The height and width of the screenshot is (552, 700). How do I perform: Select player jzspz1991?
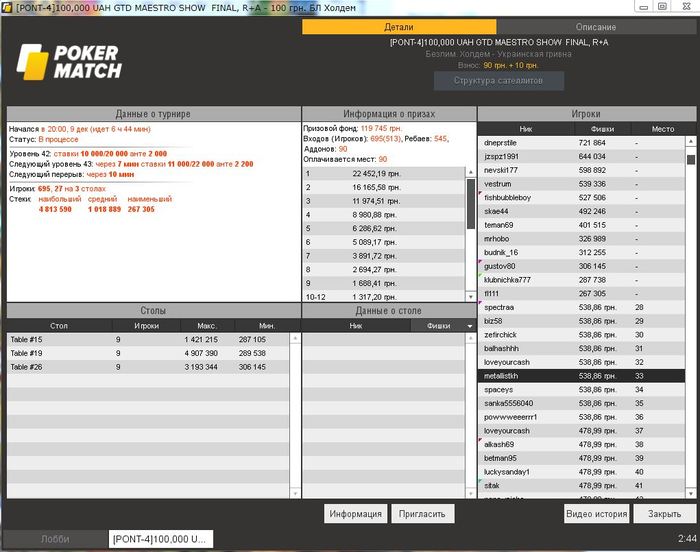tap(581, 157)
